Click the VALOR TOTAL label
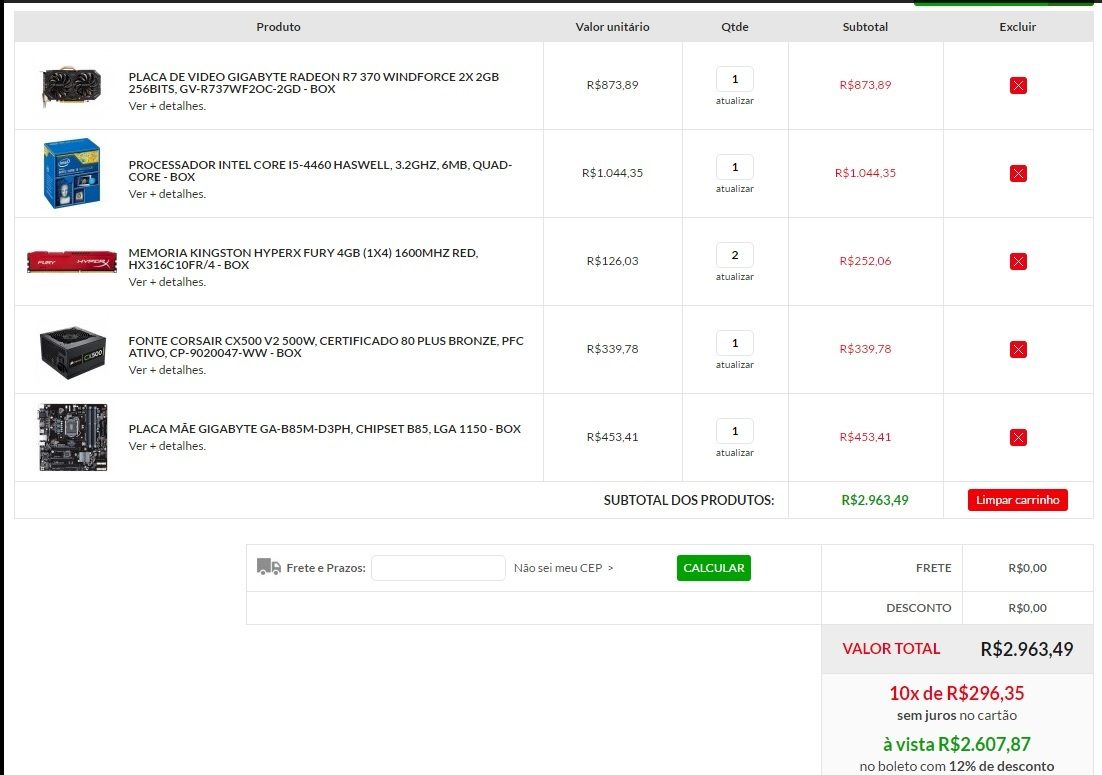The image size is (1102, 775). click(891, 649)
